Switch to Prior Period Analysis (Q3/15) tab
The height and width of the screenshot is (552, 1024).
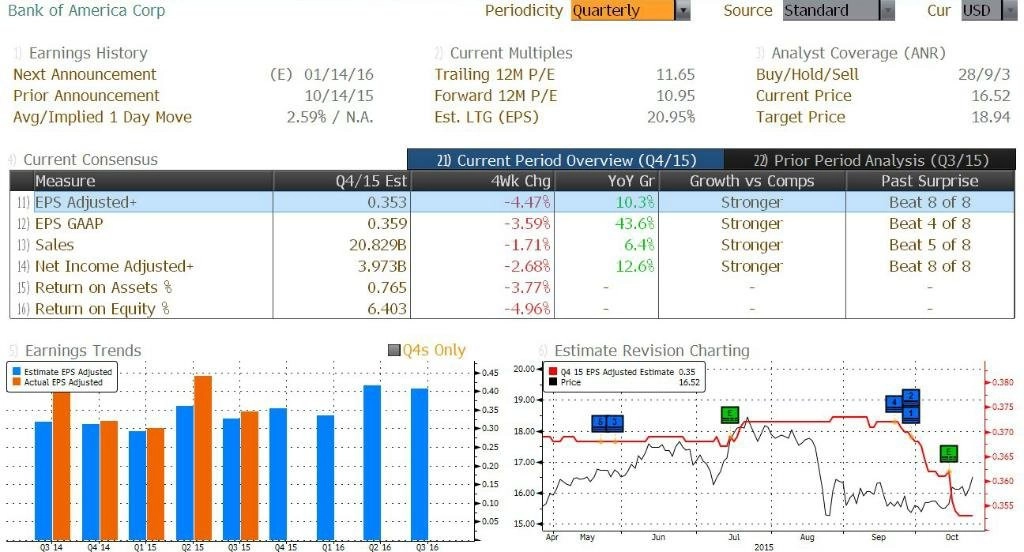[x=870, y=160]
